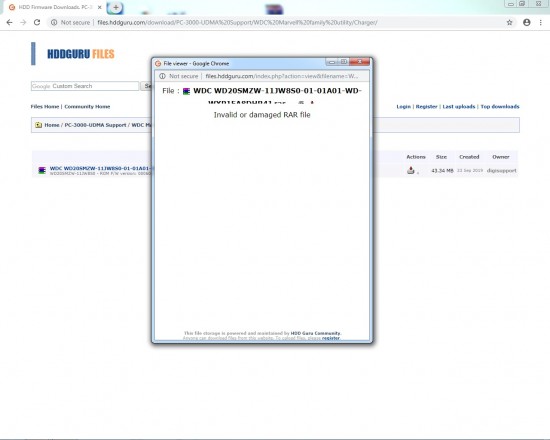This screenshot has width=550, height=440.
Task: Open PC-3000-UDMA Support breadcrumb
Action: [x=95, y=125]
